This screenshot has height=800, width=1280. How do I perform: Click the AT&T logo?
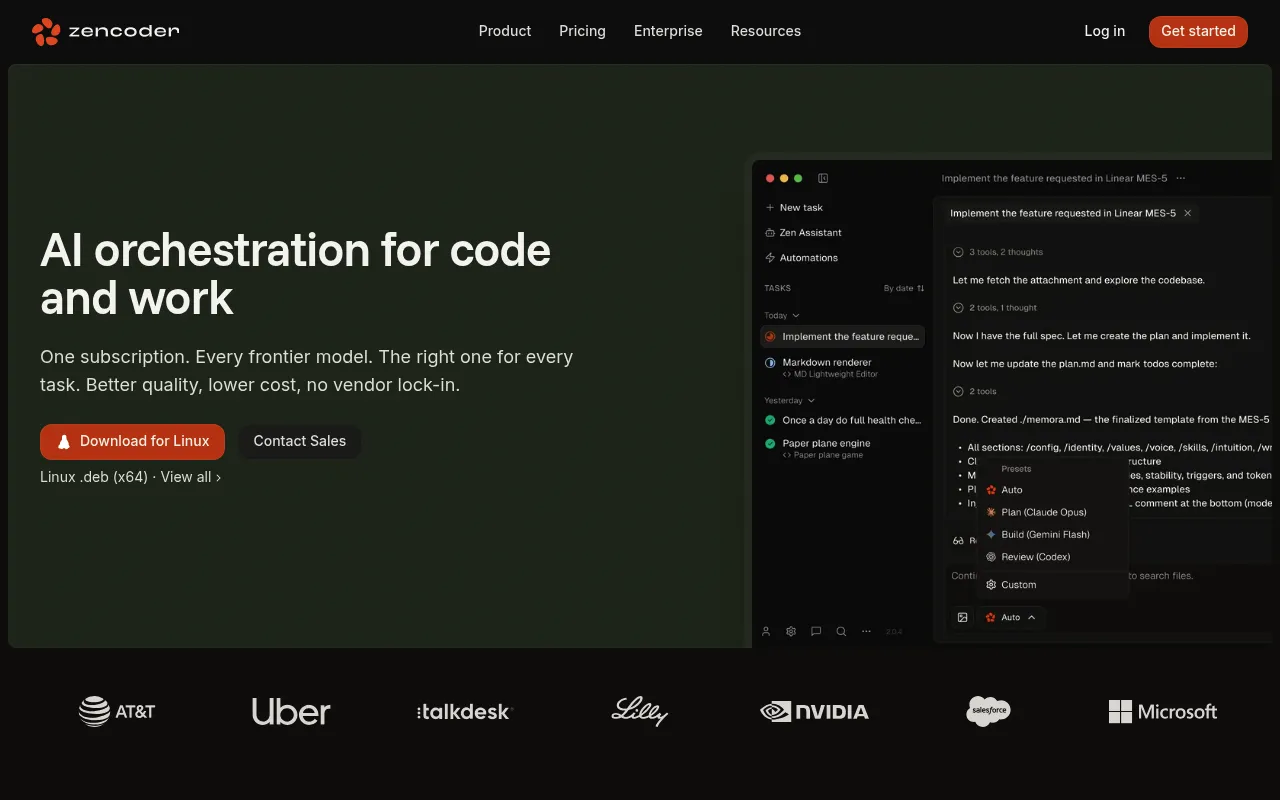[117, 711]
